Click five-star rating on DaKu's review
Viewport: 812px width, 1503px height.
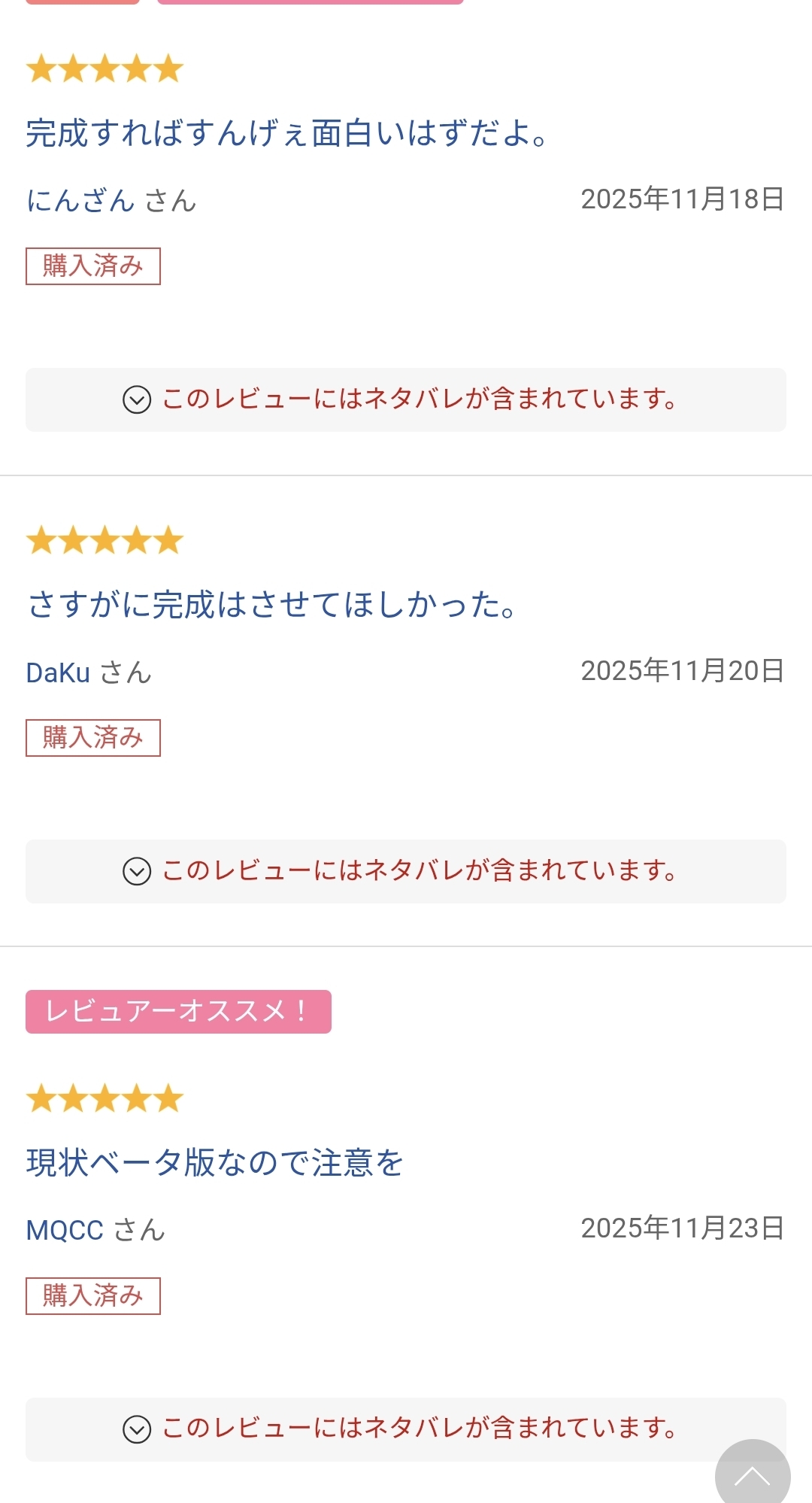105,541
